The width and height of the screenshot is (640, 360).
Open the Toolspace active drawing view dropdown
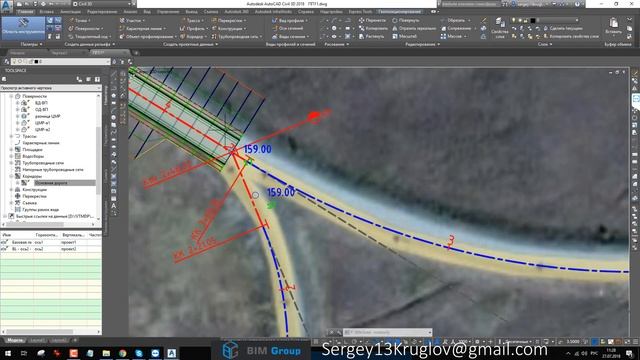(x=51, y=88)
